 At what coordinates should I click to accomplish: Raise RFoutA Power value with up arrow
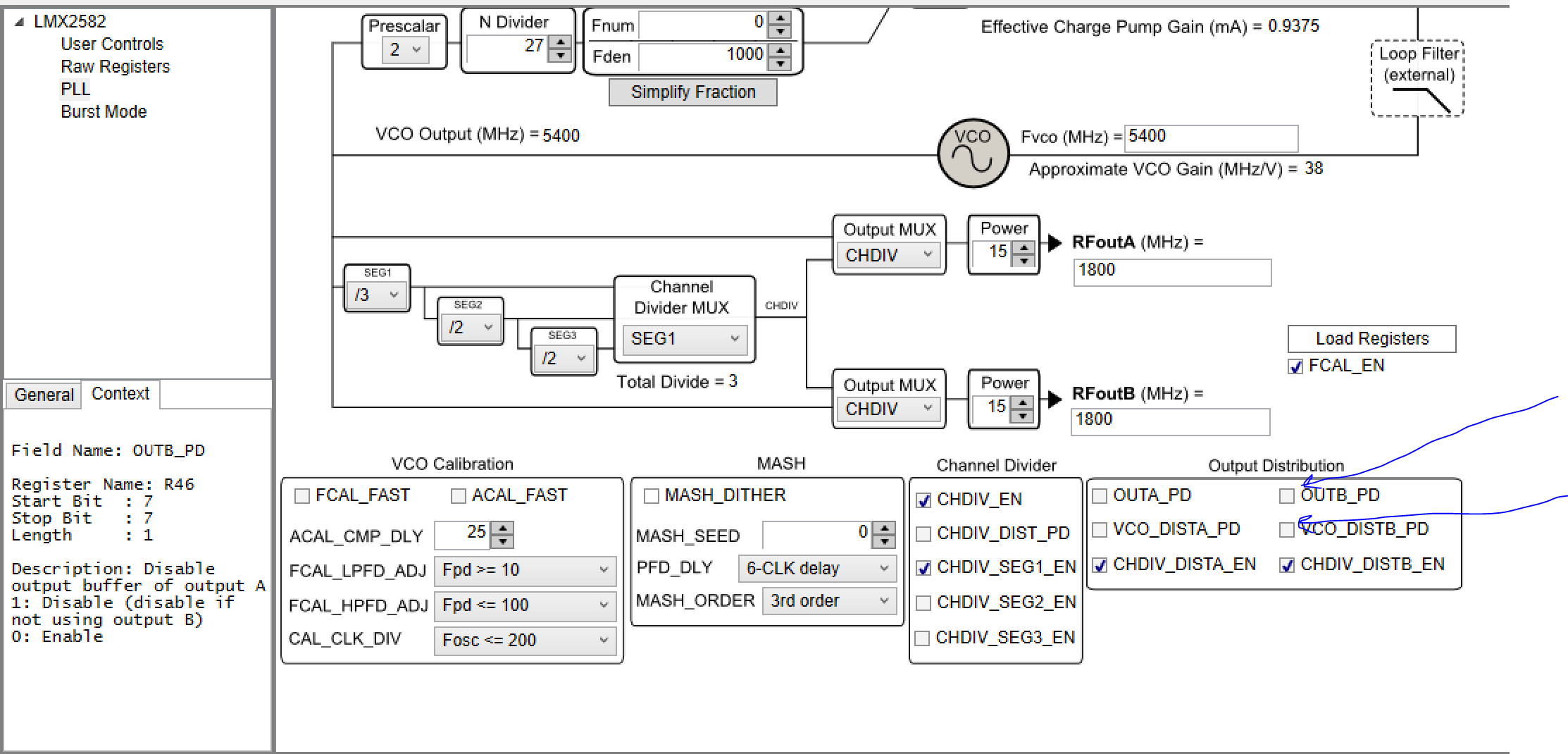point(1023,247)
